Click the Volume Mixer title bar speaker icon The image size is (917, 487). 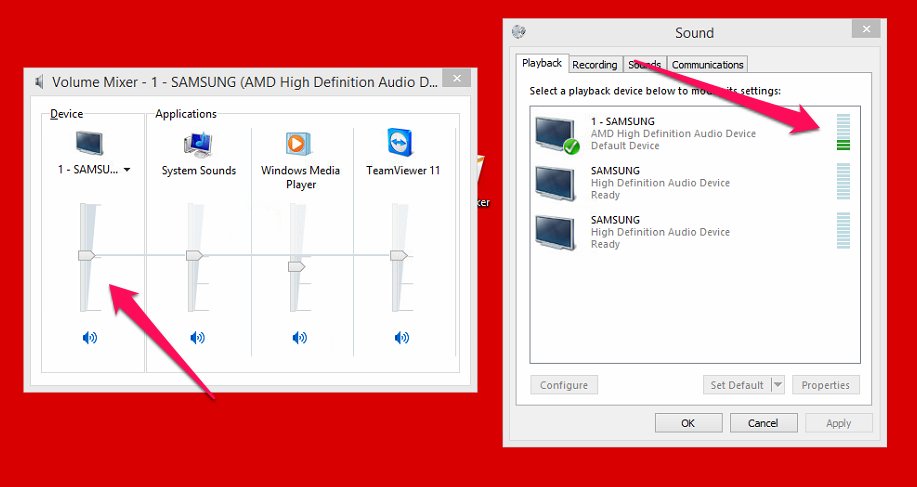tap(39, 82)
